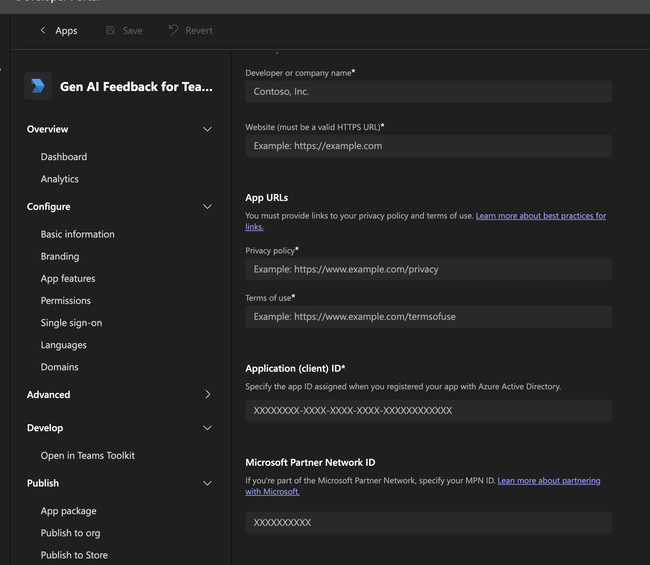Image resolution: width=650 pixels, height=565 pixels.
Task: Collapse the Publish section chevron
Action: (x=207, y=483)
